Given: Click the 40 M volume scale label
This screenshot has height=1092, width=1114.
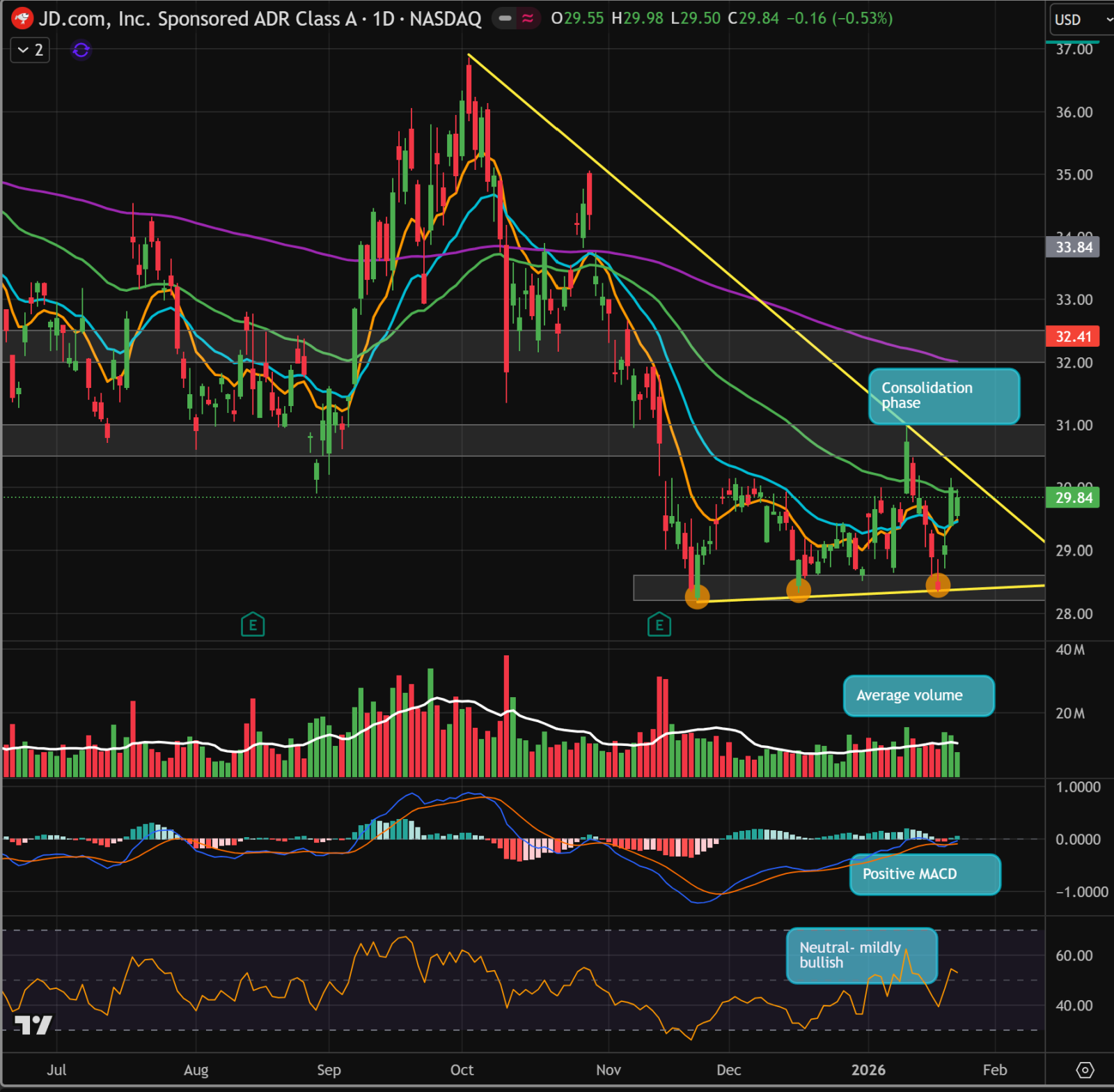Looking at the screenshot, I should click(1070, 650).
